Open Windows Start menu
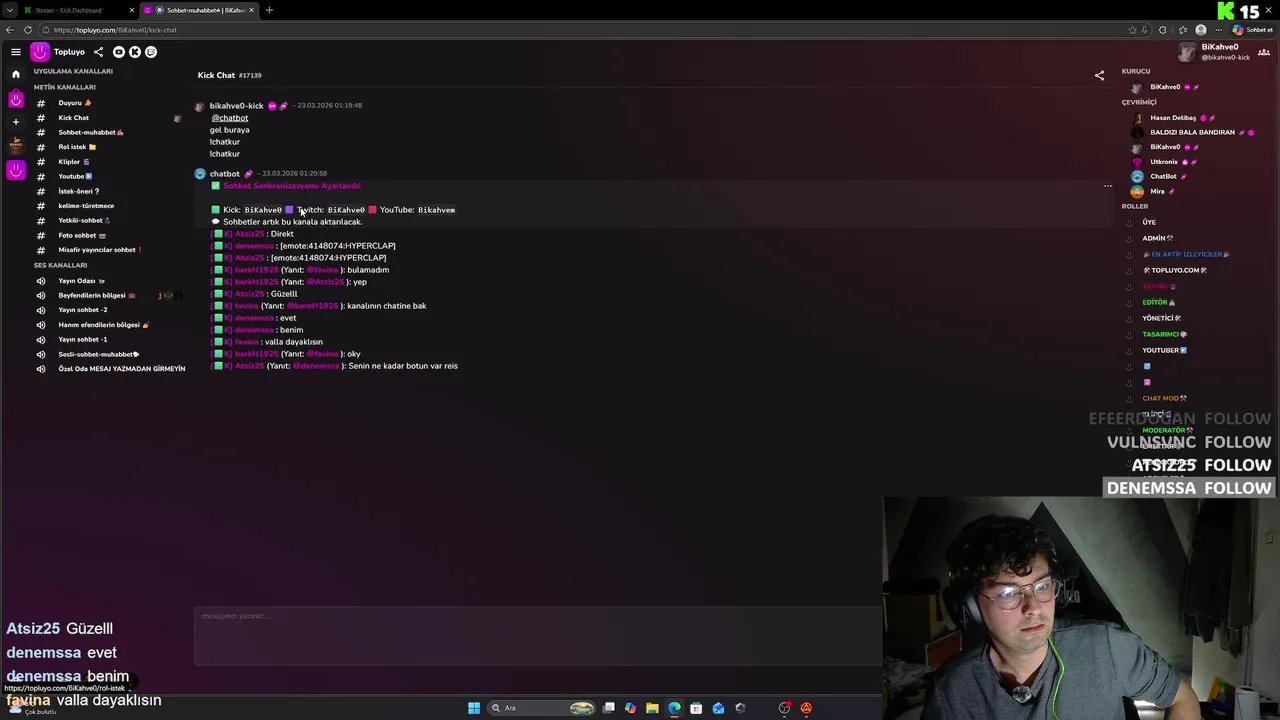 coord(474,708)
